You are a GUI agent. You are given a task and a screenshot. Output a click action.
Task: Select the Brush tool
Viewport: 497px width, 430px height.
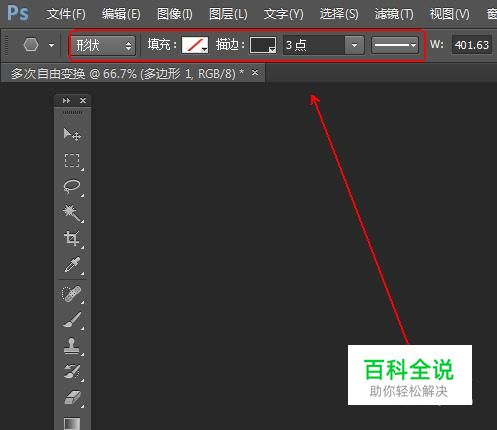pyautogui.click(x=72, y=320)
